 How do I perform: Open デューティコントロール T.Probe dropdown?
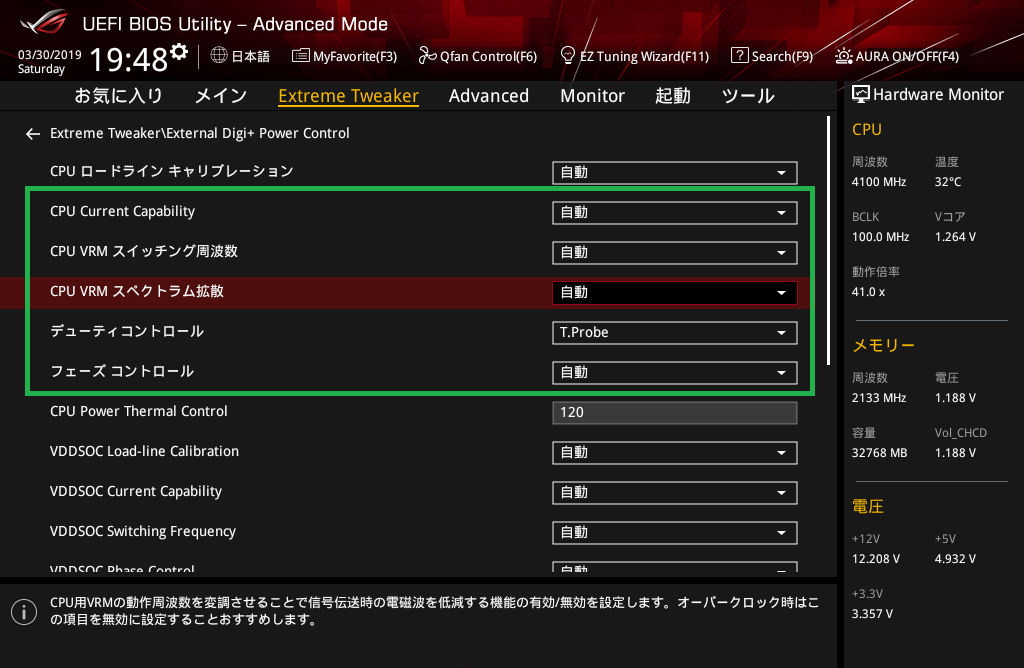coord(675,333)
